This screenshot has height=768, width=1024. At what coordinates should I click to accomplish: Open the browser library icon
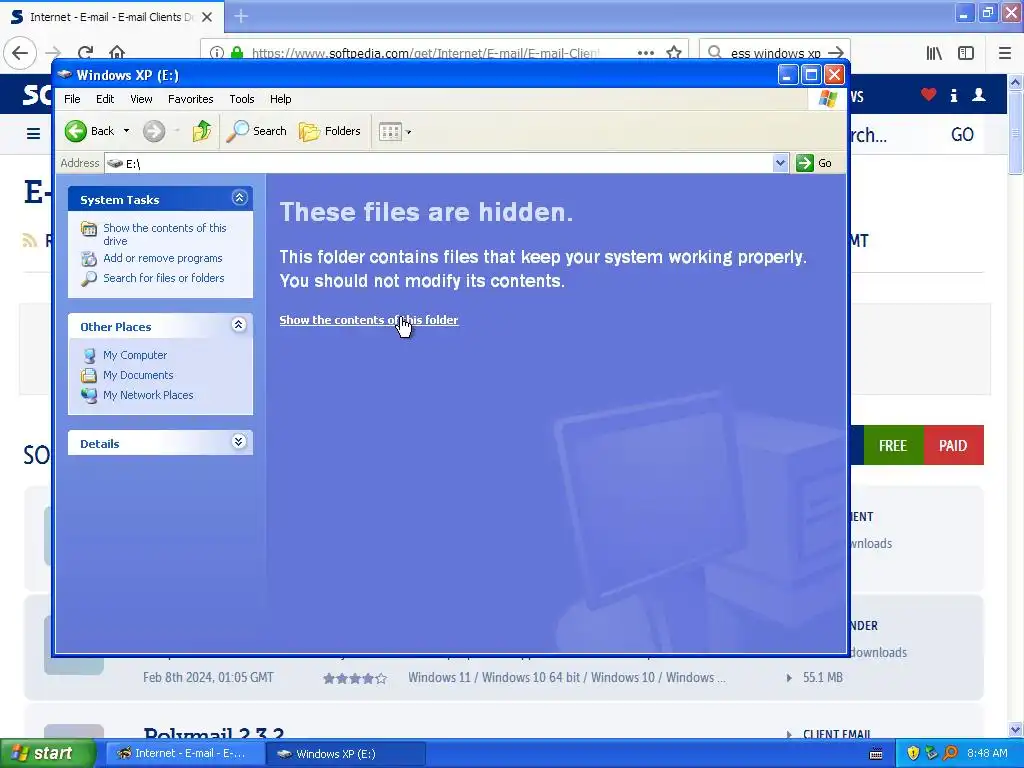pos(934,53)
